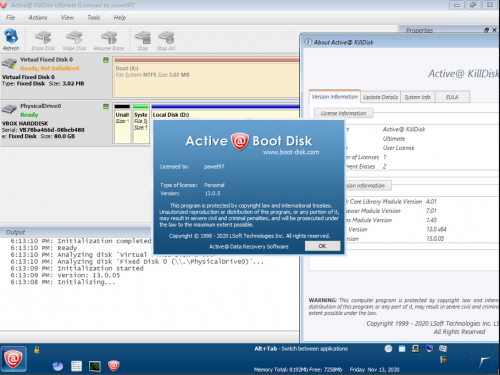Open the terminal icon in taskbar

point(95,366)
